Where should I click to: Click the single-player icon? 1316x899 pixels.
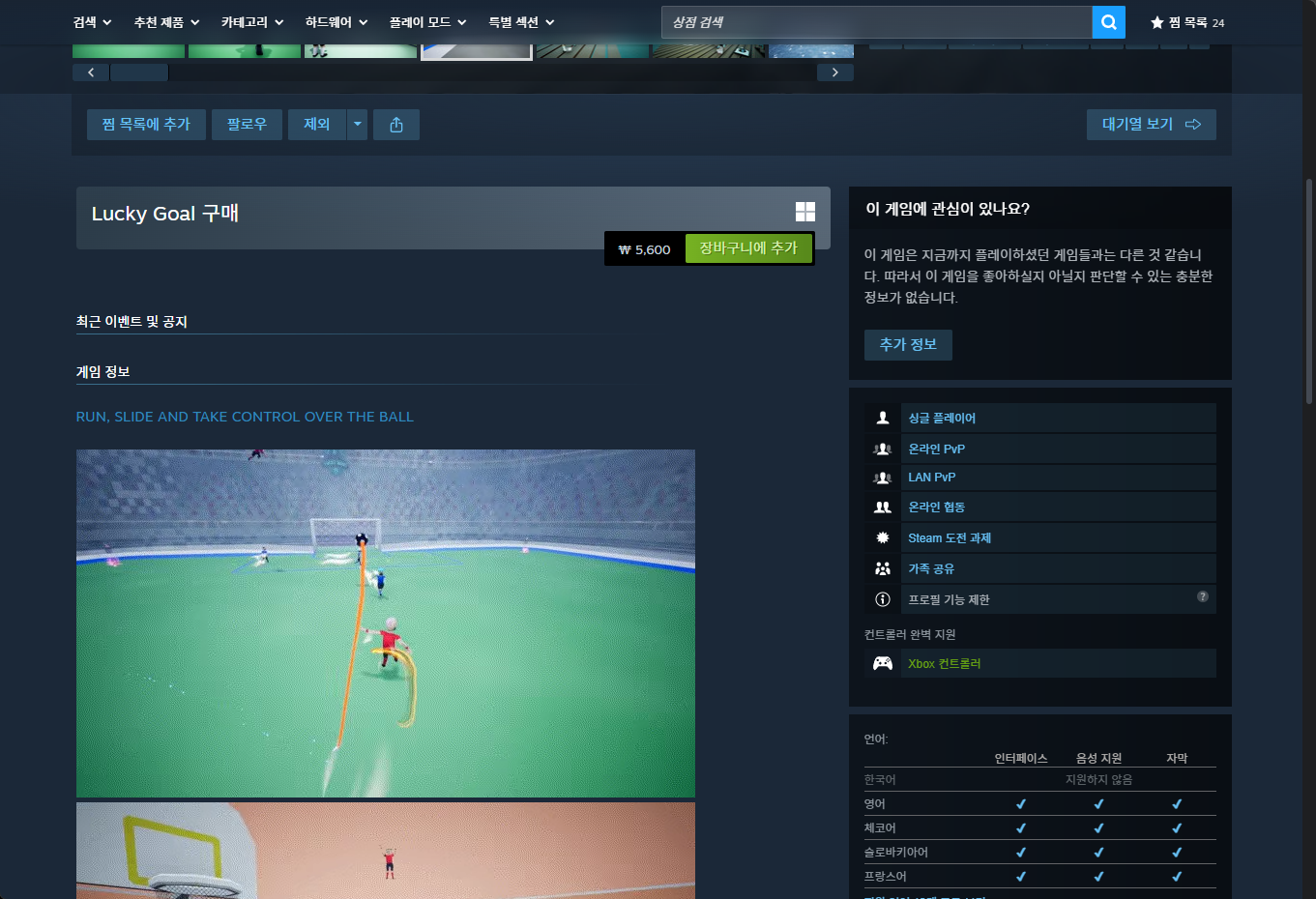tap(883, 418)
